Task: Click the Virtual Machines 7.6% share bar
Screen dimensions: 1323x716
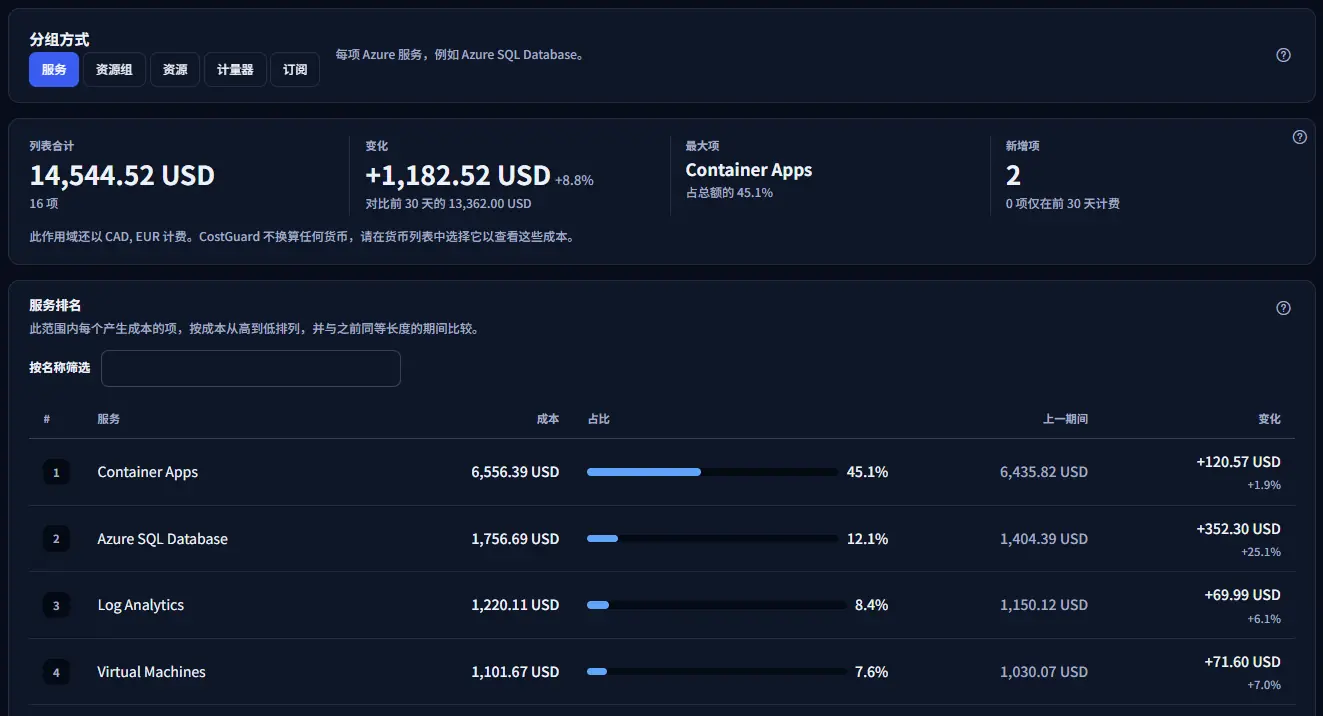Action: [717, 672]
